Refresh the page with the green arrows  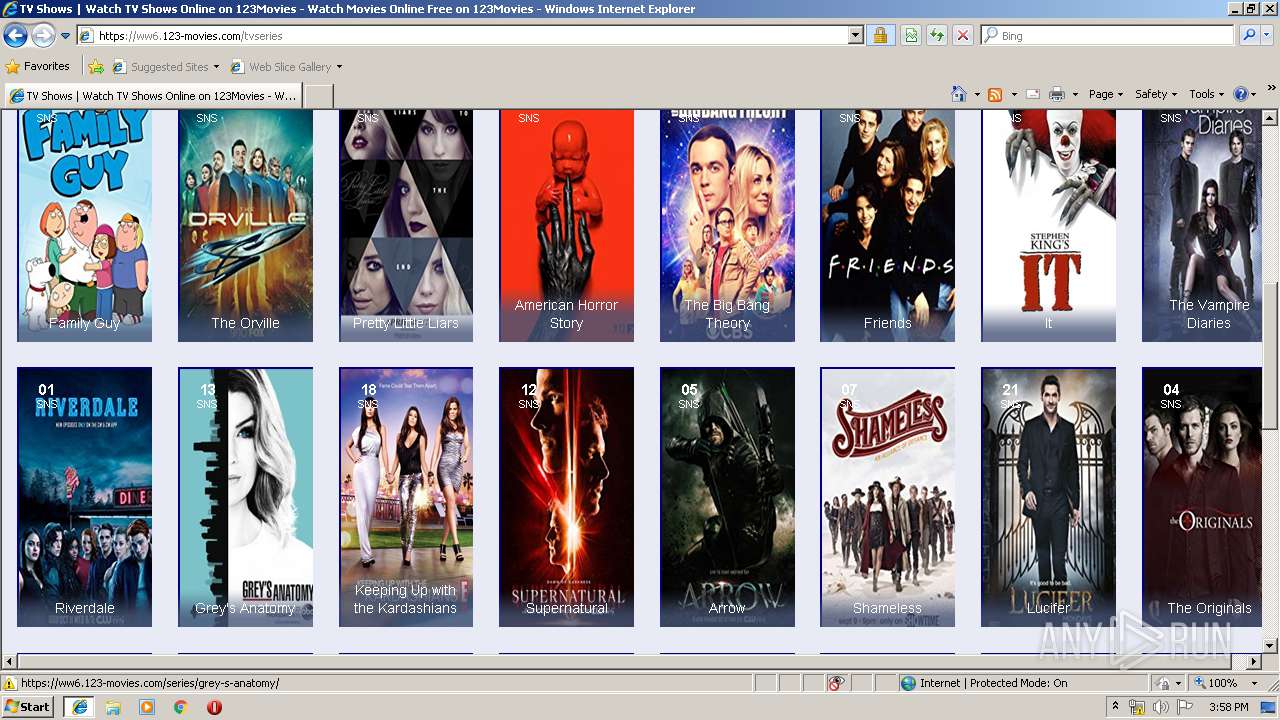click(x=937, y=36)
